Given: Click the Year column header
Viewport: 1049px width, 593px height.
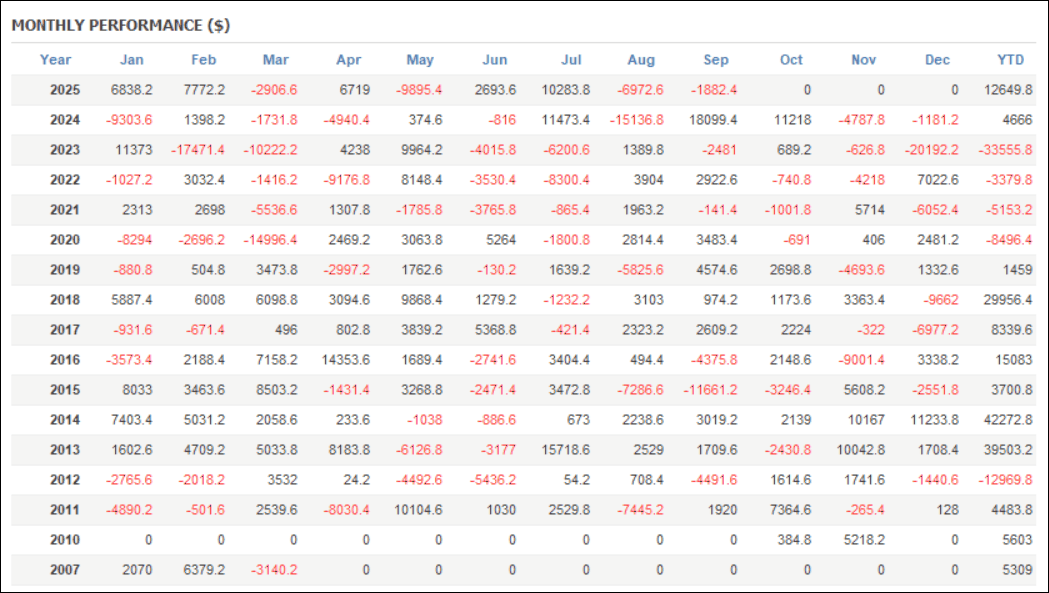Looking at the screenshot, I should tap(56, 60).
